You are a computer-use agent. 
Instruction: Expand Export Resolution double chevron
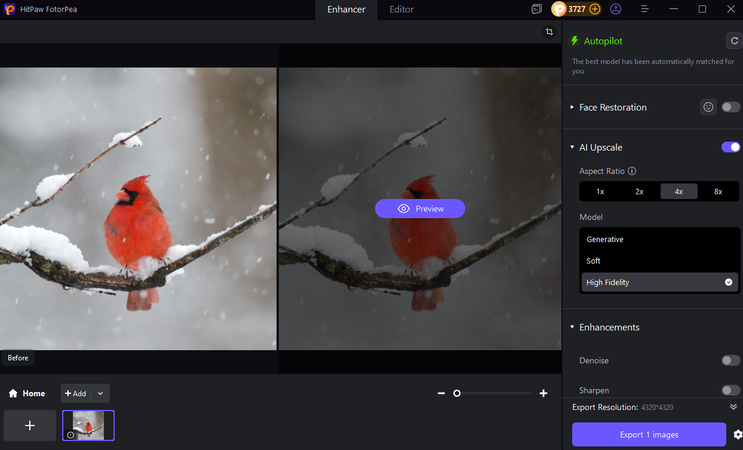coord(733,407)
